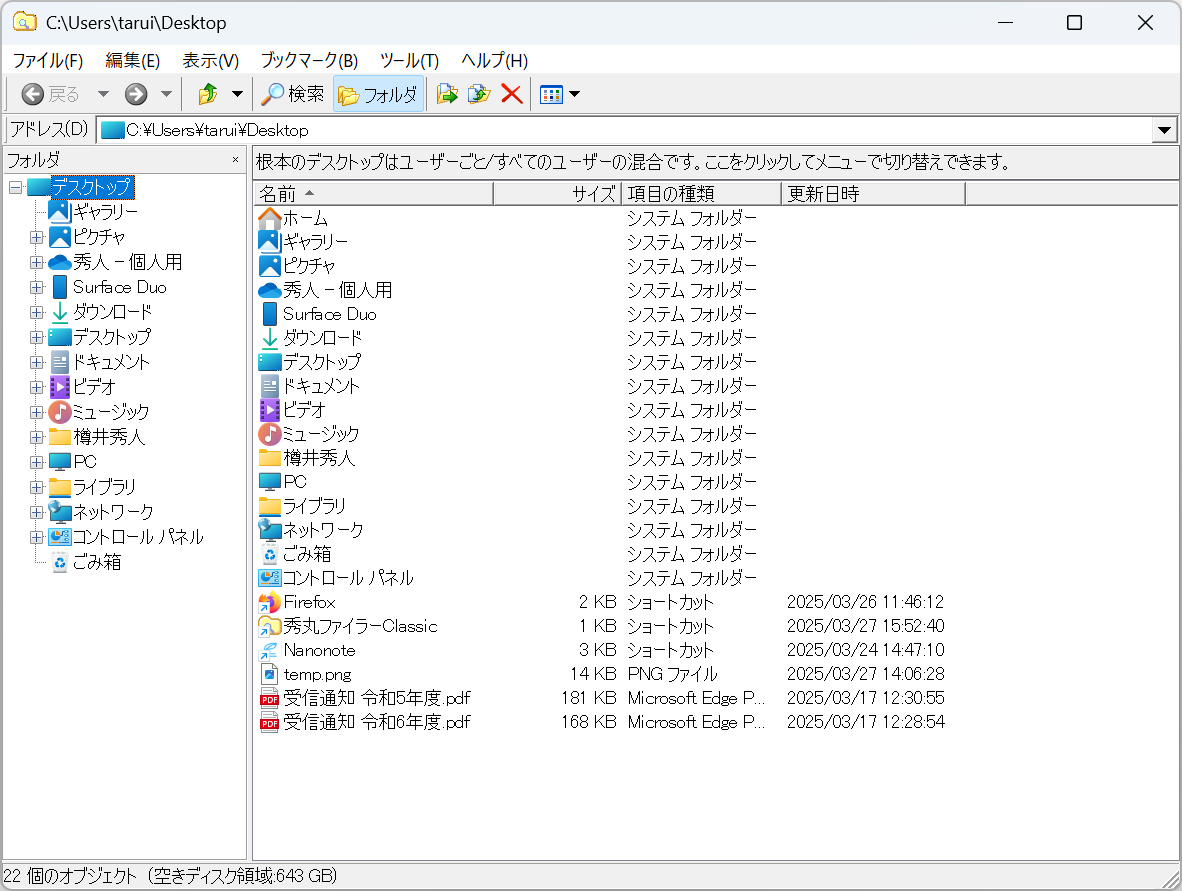Viewport: 1182px width, 891px height.
Task: Collapse the デスクトップ root tree node
Action: [x=16, y=187]
